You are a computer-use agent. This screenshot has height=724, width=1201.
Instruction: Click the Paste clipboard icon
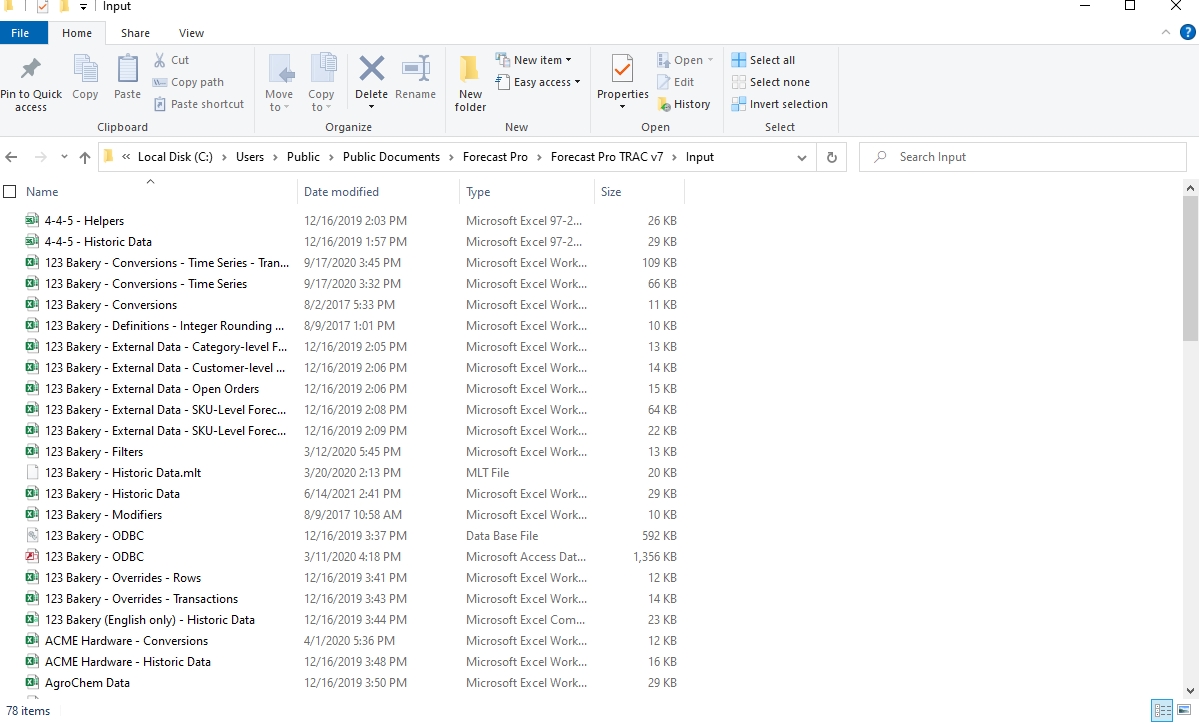pyautogui.click(x=128, y=69)
